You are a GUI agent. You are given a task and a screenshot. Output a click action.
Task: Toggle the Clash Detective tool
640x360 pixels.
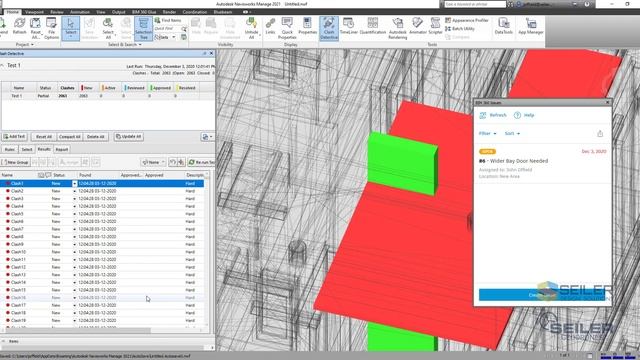[x=329, y=28]
